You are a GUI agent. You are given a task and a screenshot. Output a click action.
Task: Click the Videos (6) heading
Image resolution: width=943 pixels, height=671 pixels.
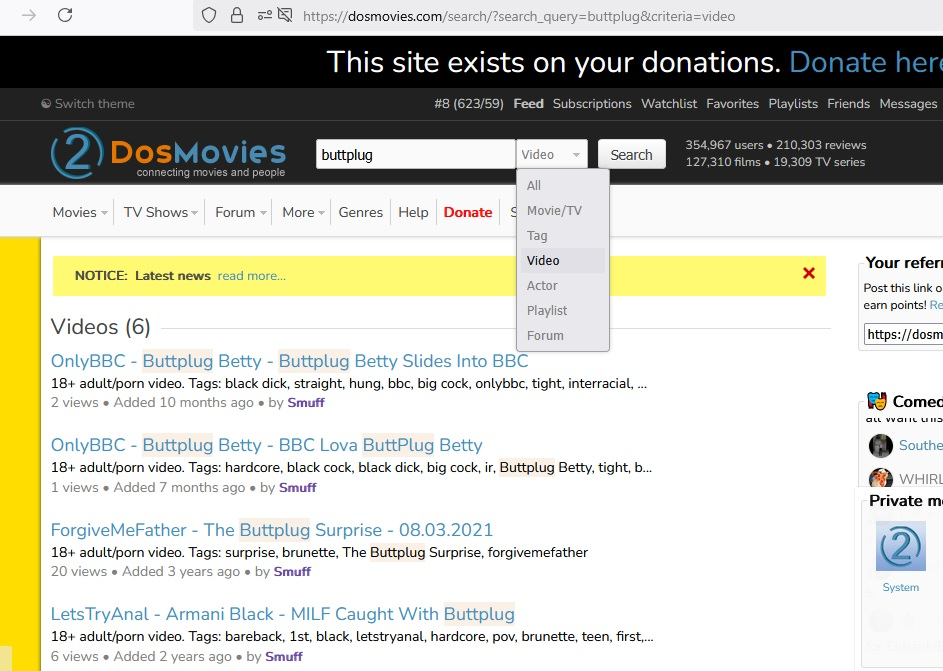tap(100, 326)
